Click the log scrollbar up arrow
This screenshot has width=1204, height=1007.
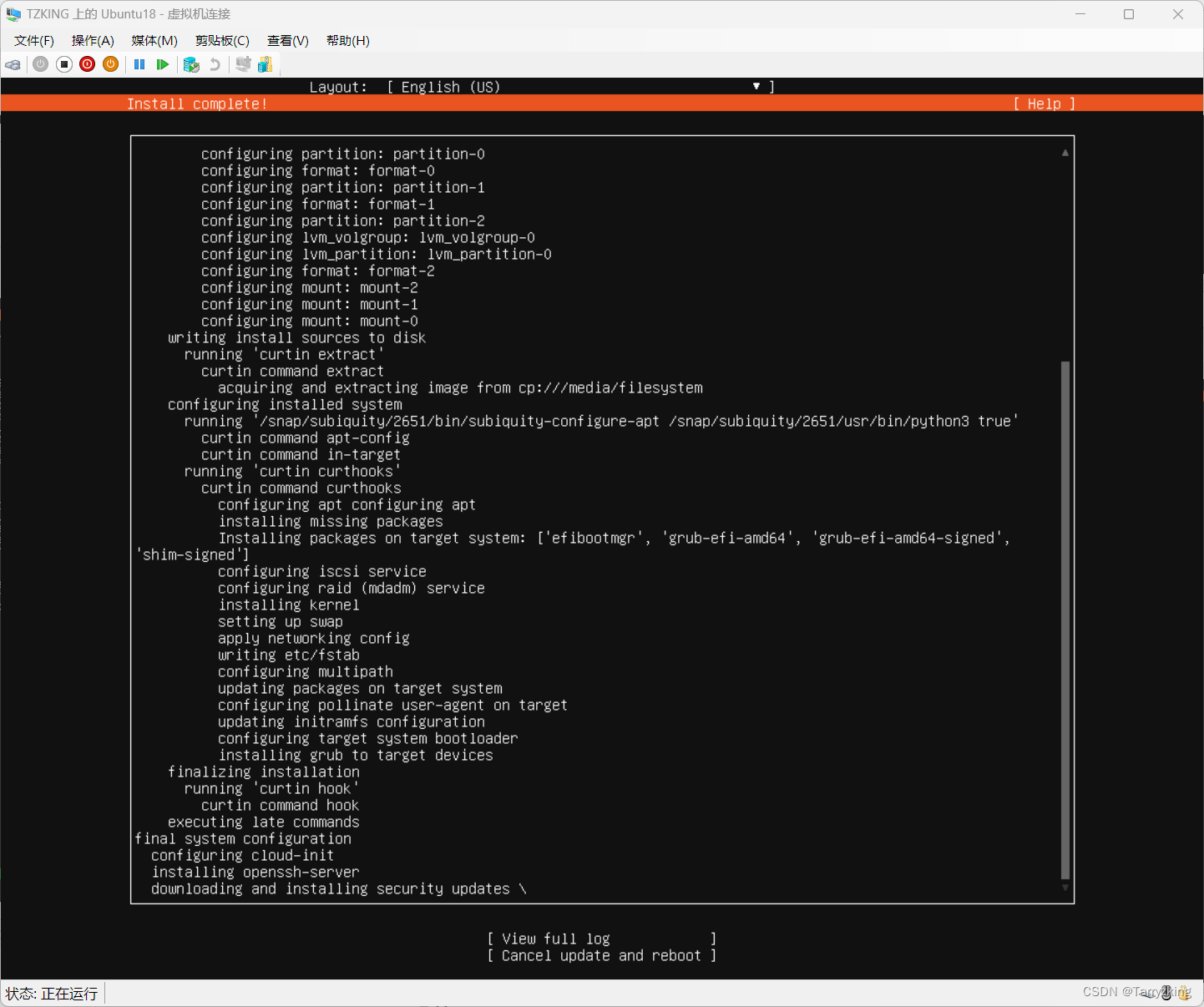tap(1065, 153)
